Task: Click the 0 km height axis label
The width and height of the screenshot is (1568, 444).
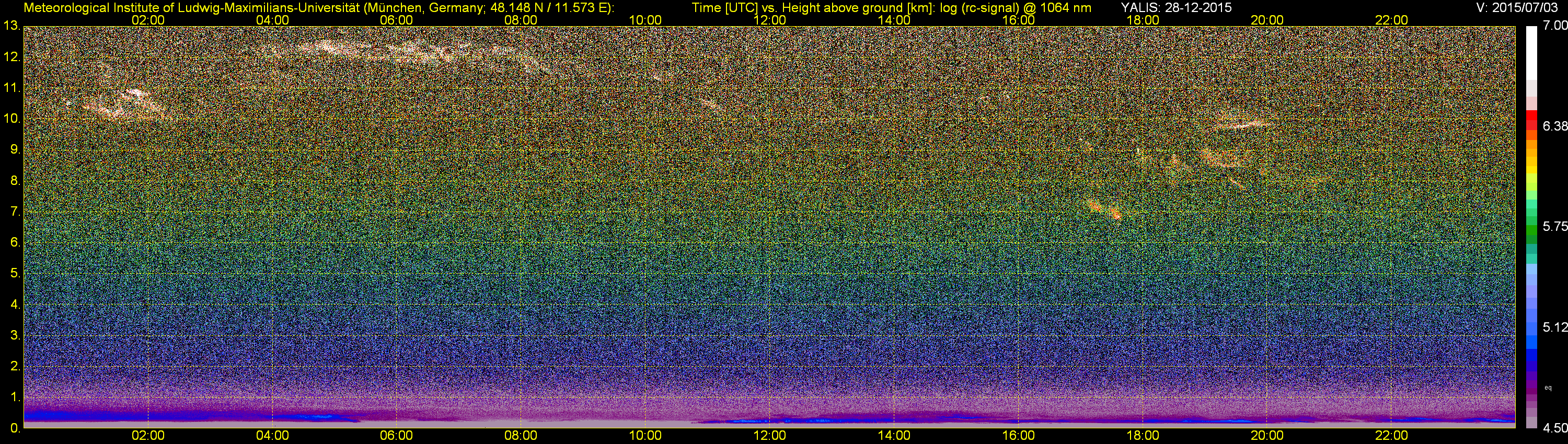Action: coord(15,428)
